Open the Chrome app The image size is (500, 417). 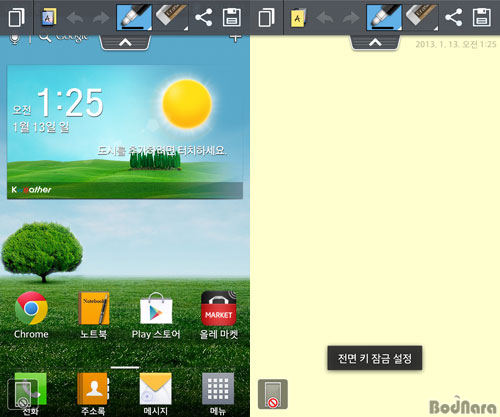31,315
